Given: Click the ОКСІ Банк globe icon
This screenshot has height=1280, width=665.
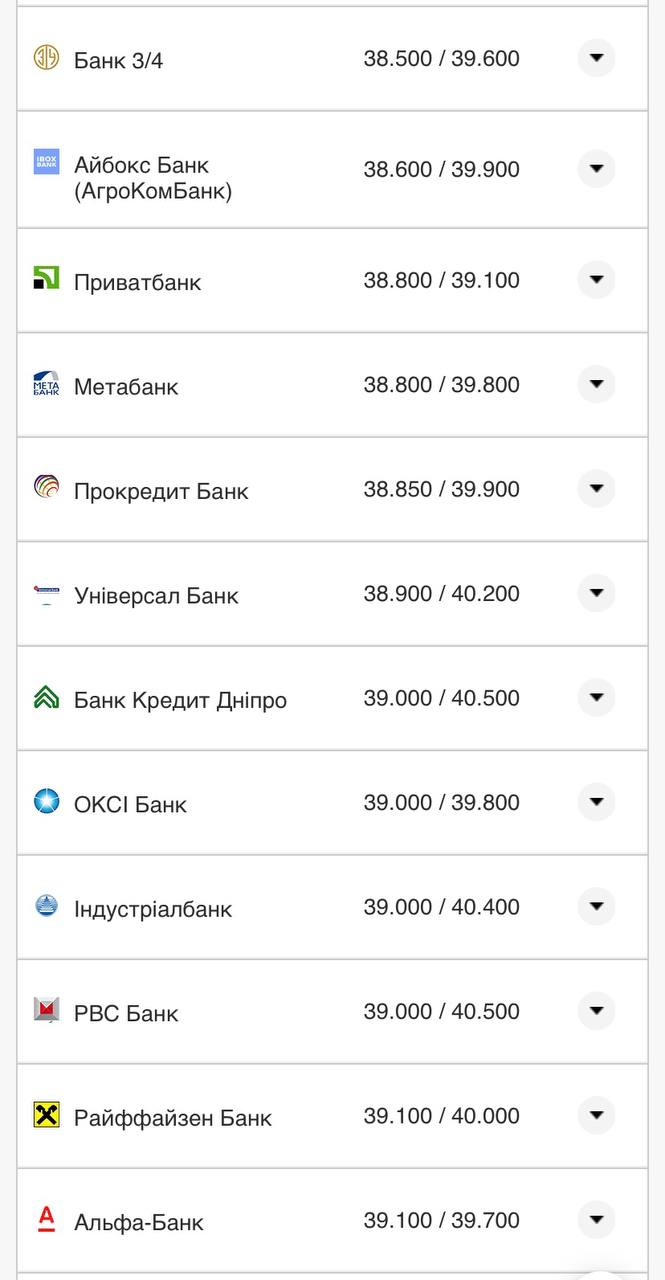Looking at the screenshot, I should pos(44,802).
